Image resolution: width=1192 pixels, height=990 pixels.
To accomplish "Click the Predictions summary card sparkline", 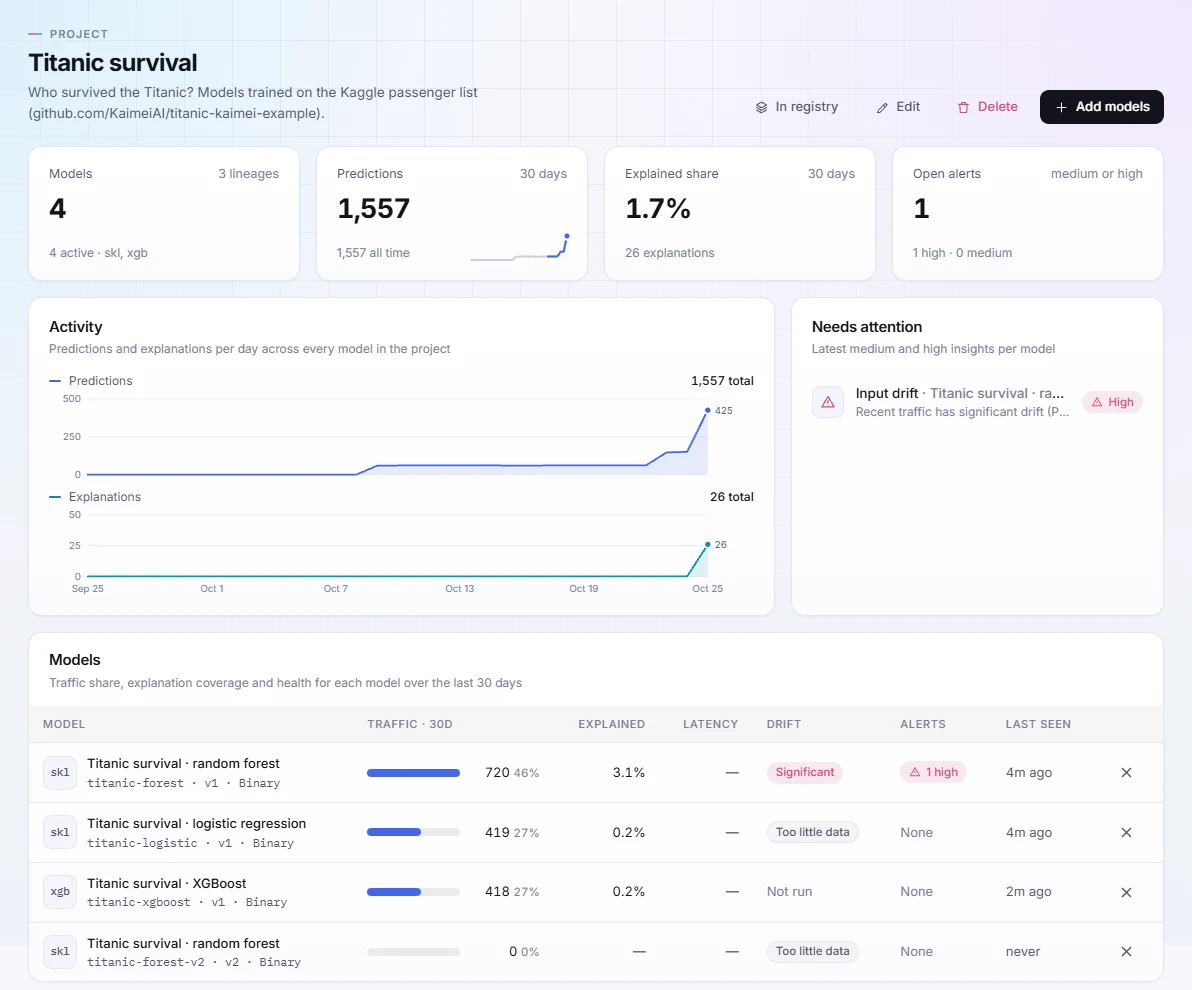I will coord(520,248).
